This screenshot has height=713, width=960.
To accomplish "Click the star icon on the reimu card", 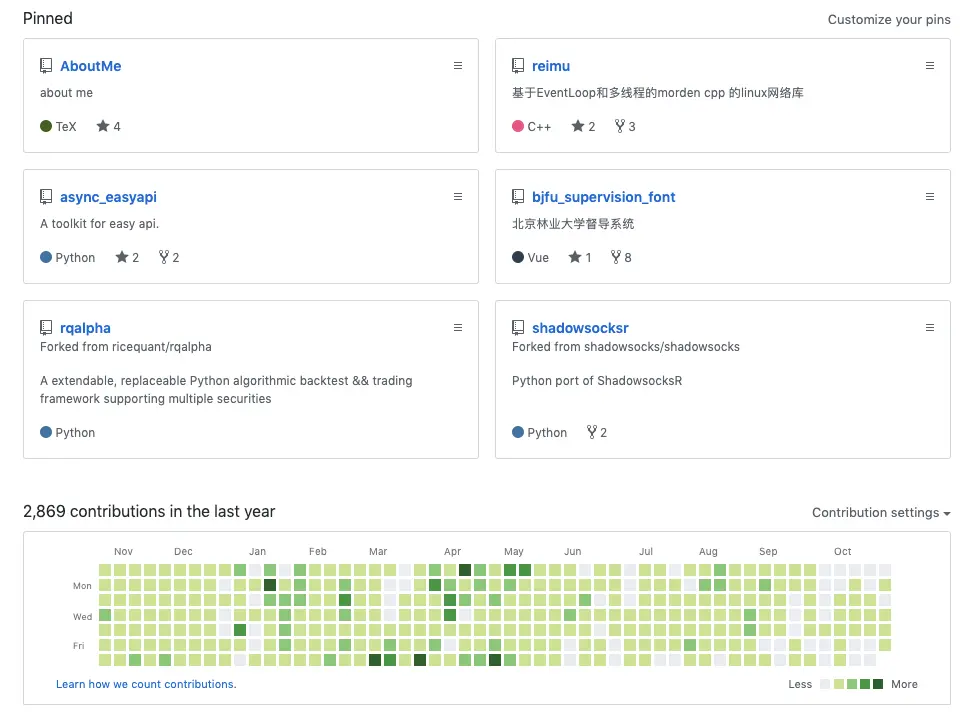I will tap(576, 126).
